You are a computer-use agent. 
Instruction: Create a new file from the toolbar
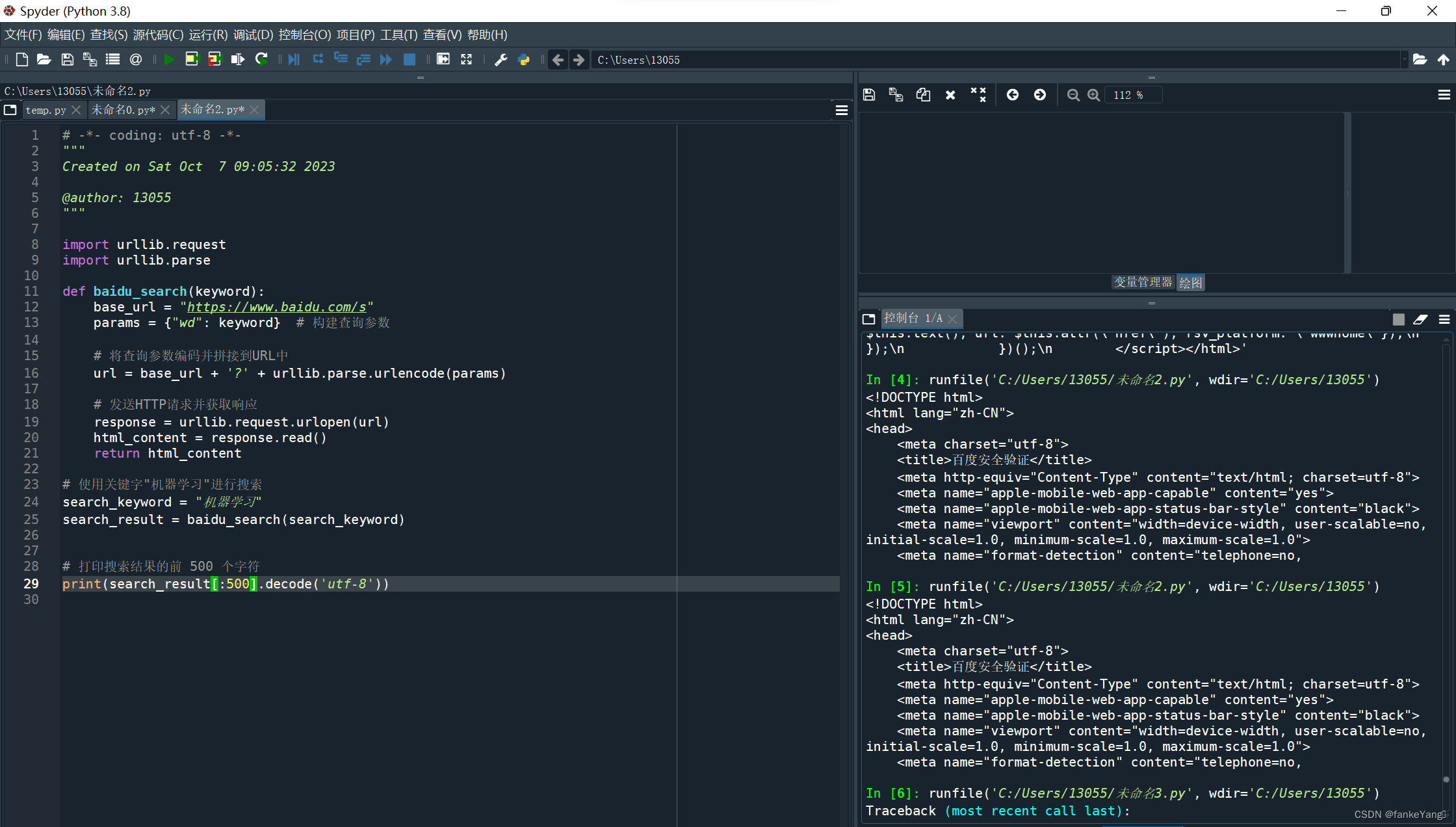(21, 60)
